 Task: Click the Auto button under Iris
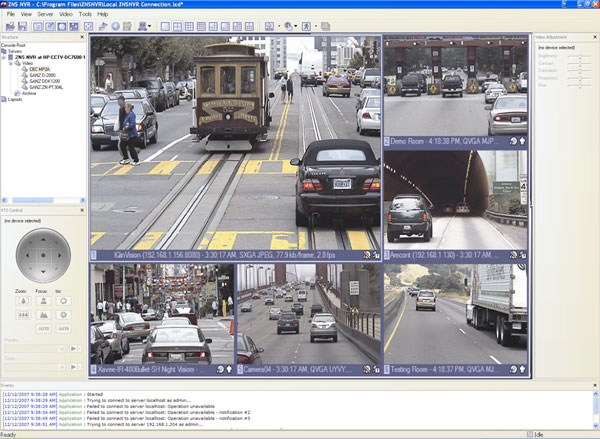click(64, 328)
